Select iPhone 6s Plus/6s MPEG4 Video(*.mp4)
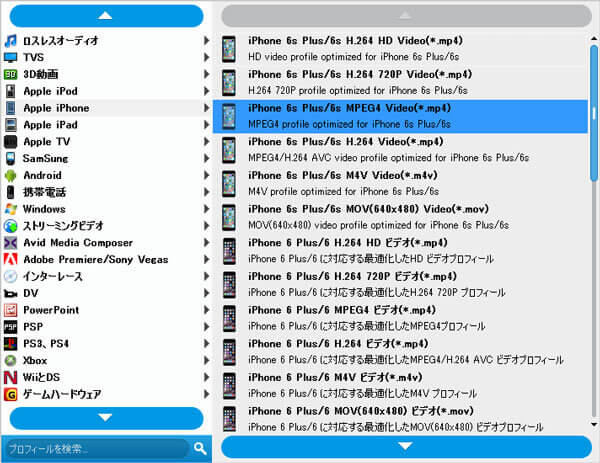Screen dimensions: 600x463 pyautogui.click(x=400, y=116)
